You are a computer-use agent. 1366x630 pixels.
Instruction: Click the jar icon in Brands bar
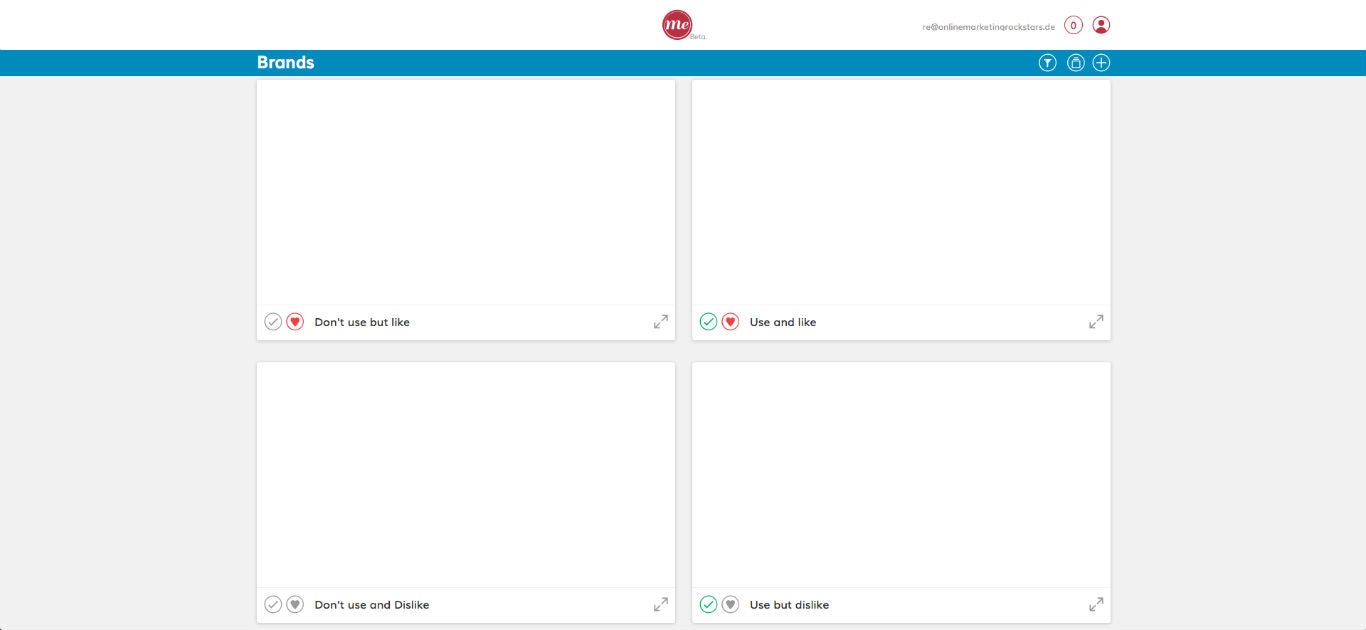coord(1075,63)
